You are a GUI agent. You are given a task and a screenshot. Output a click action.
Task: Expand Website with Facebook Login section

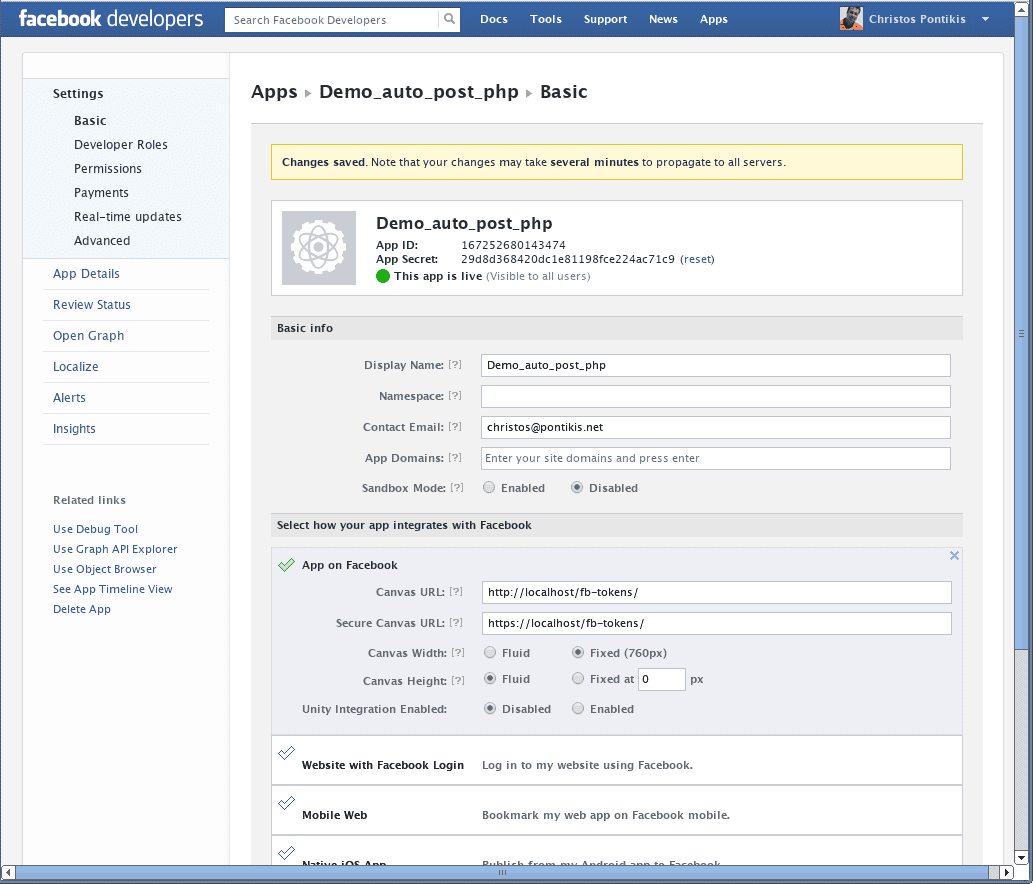pos(617,760)
